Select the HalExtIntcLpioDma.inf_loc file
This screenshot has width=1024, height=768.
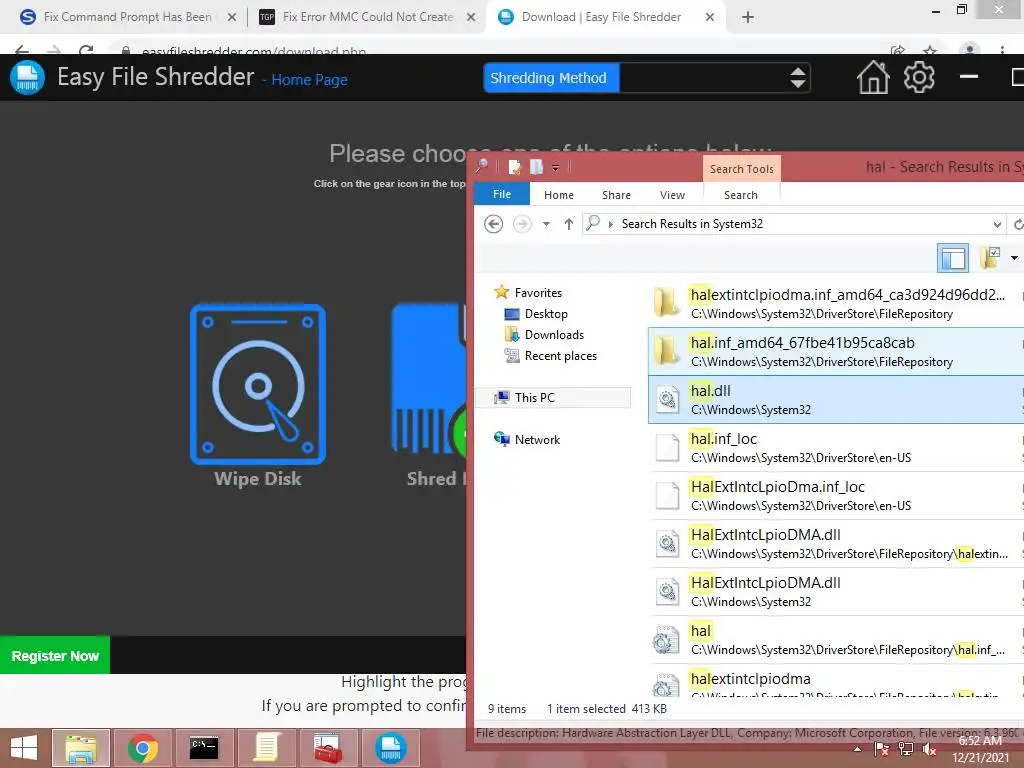[x=835, y=496]
